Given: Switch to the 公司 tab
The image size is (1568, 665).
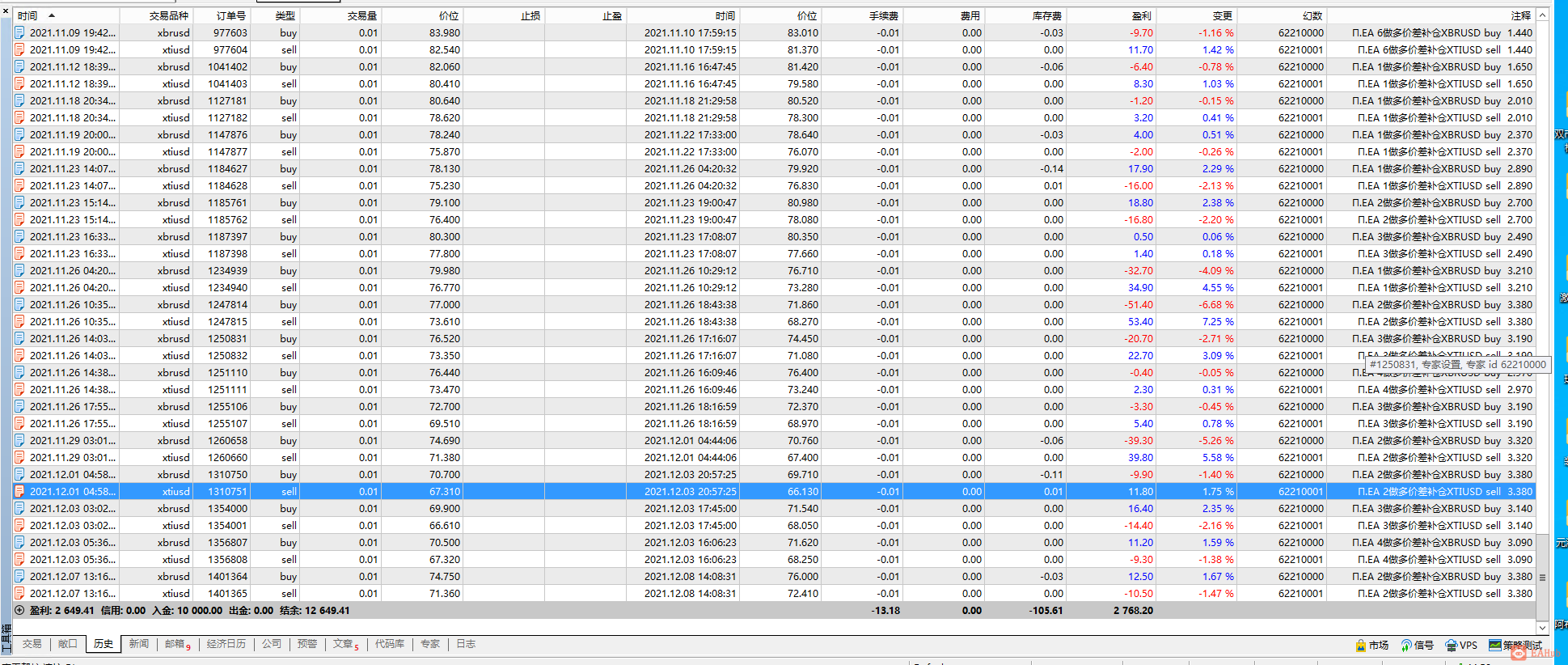Looking at the screenshot, I should point(272,644).
